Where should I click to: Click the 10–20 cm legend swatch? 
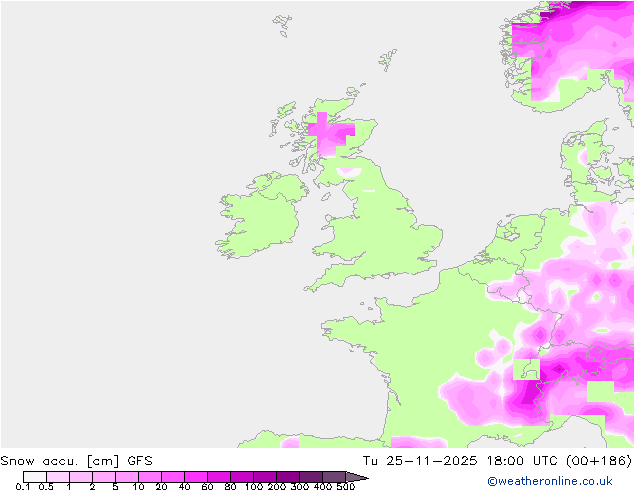click(x=150, y=477)
